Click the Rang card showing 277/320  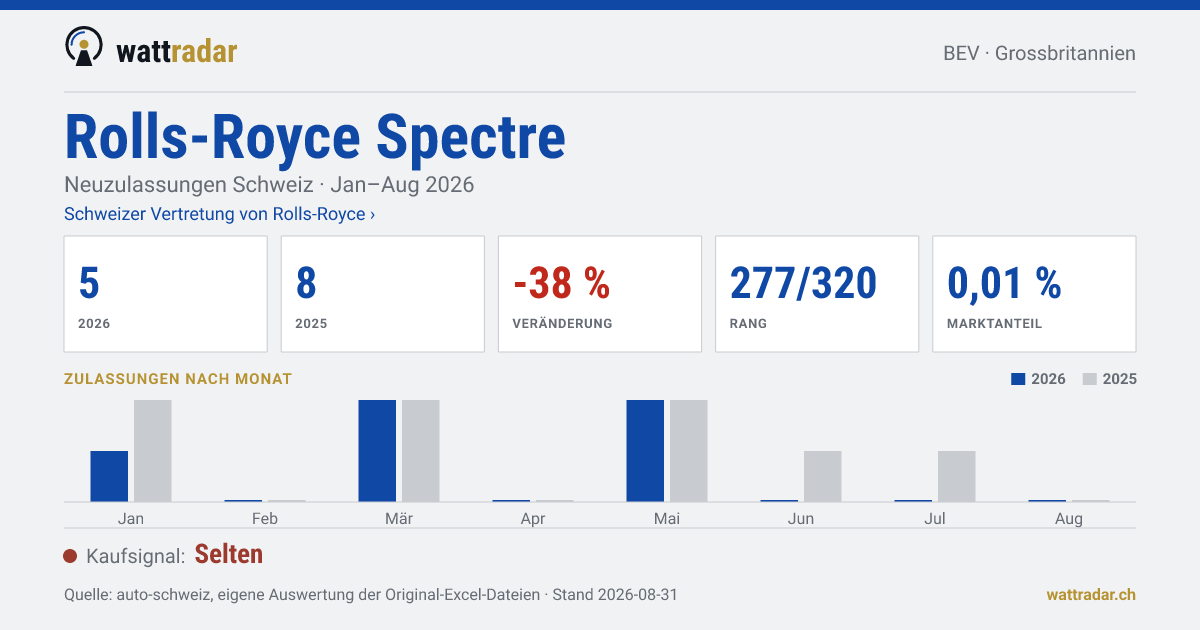pos(817,294)
